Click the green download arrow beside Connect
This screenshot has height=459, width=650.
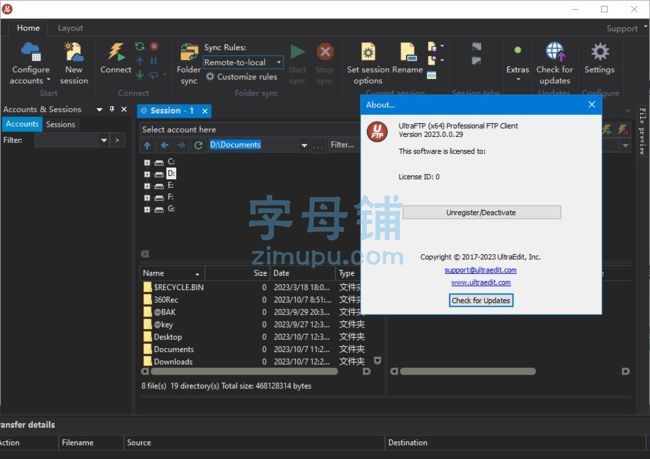pos(140,75)
